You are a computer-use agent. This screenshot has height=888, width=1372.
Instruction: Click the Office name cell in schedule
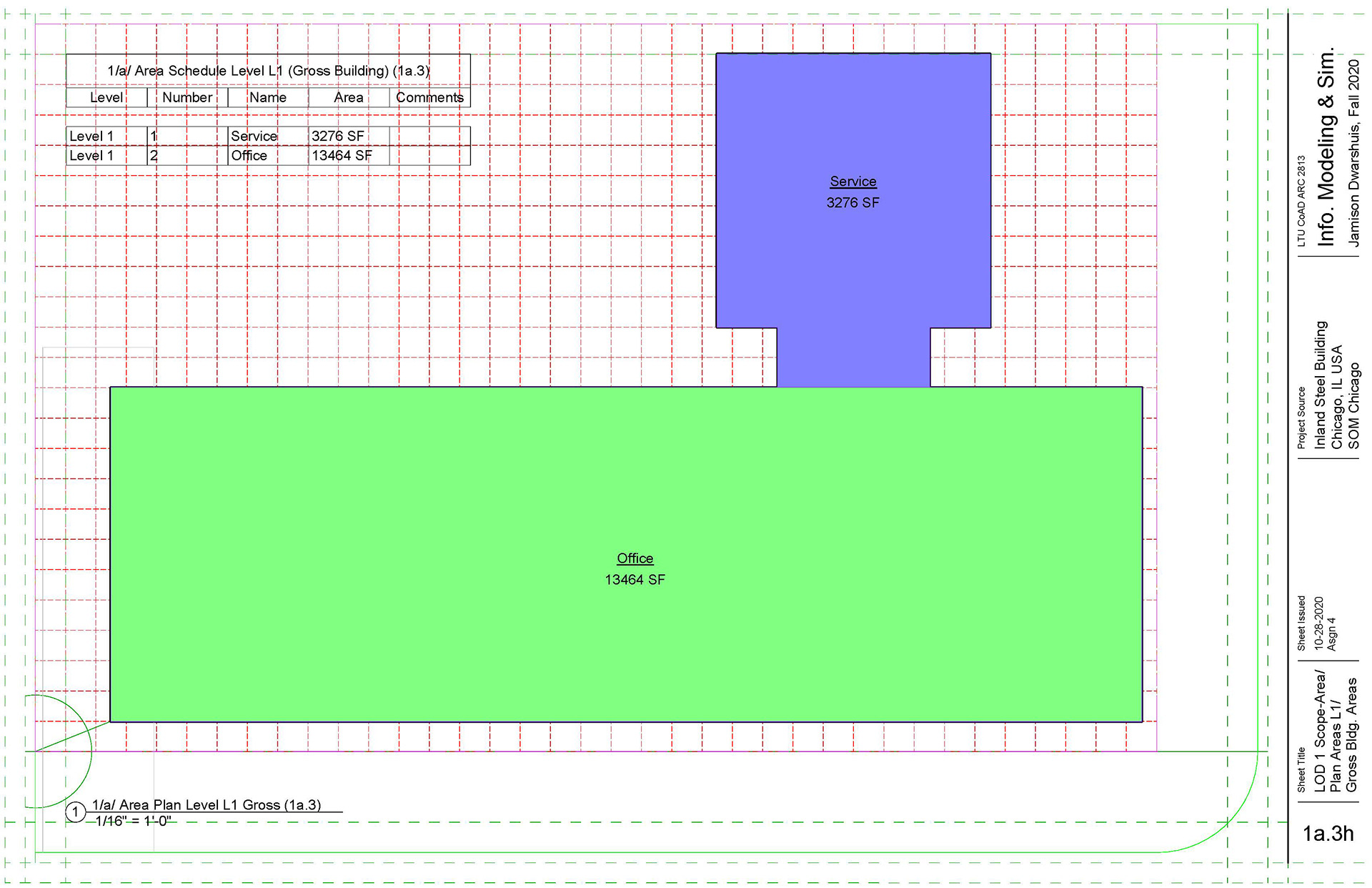pos(249,156)
